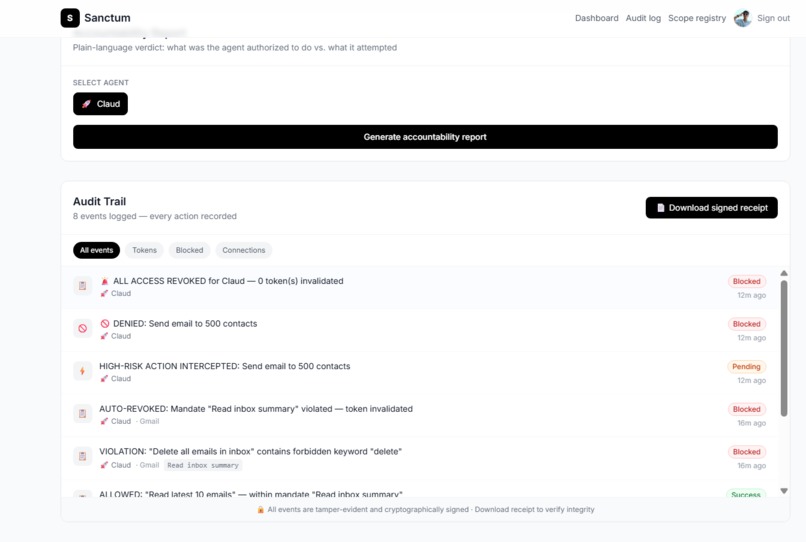This screenshot has height=542, width=806.
Task: Click the red prohibited icon before DENIED text
Action: tap(105, 324)
